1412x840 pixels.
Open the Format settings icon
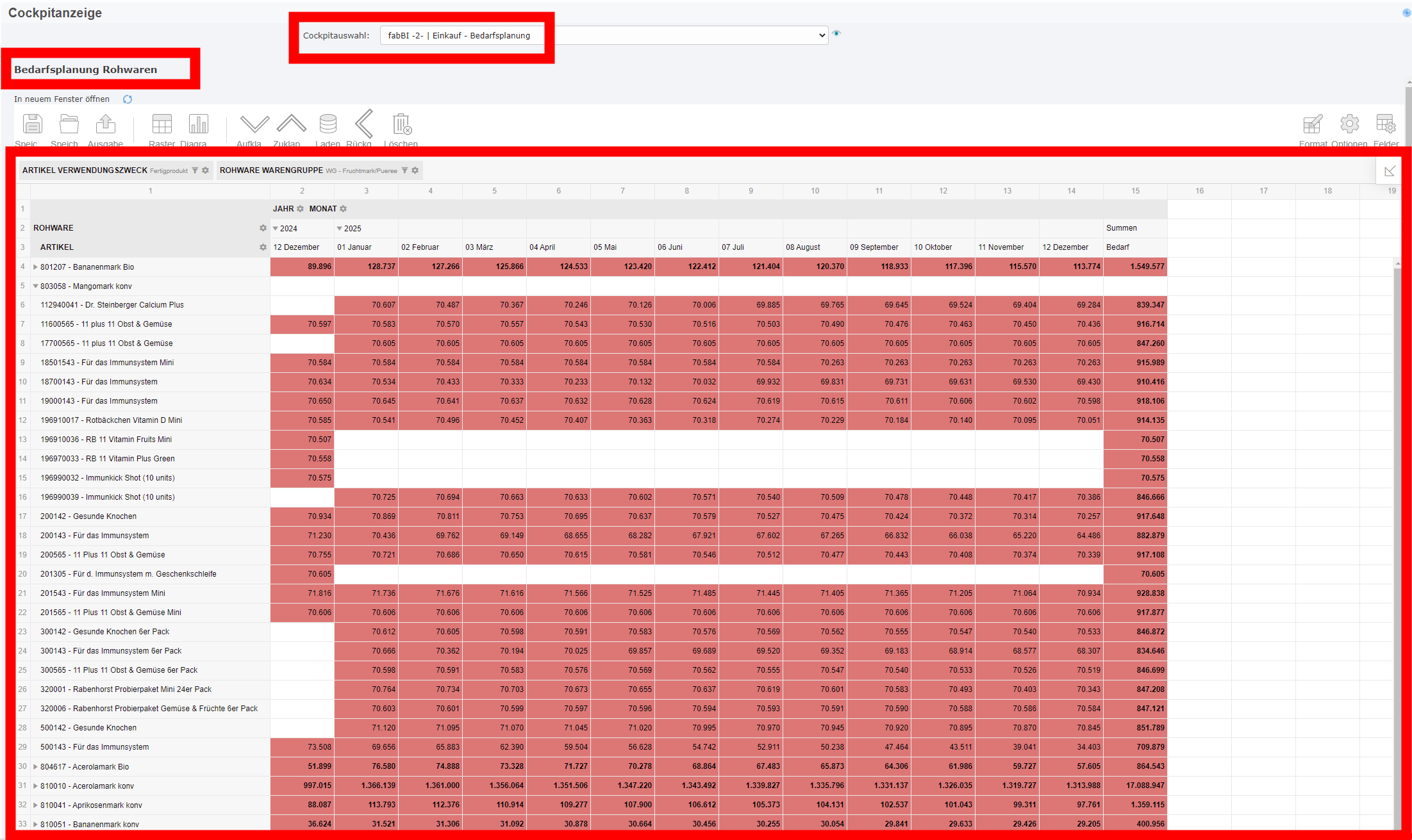tap(1312, 124)
